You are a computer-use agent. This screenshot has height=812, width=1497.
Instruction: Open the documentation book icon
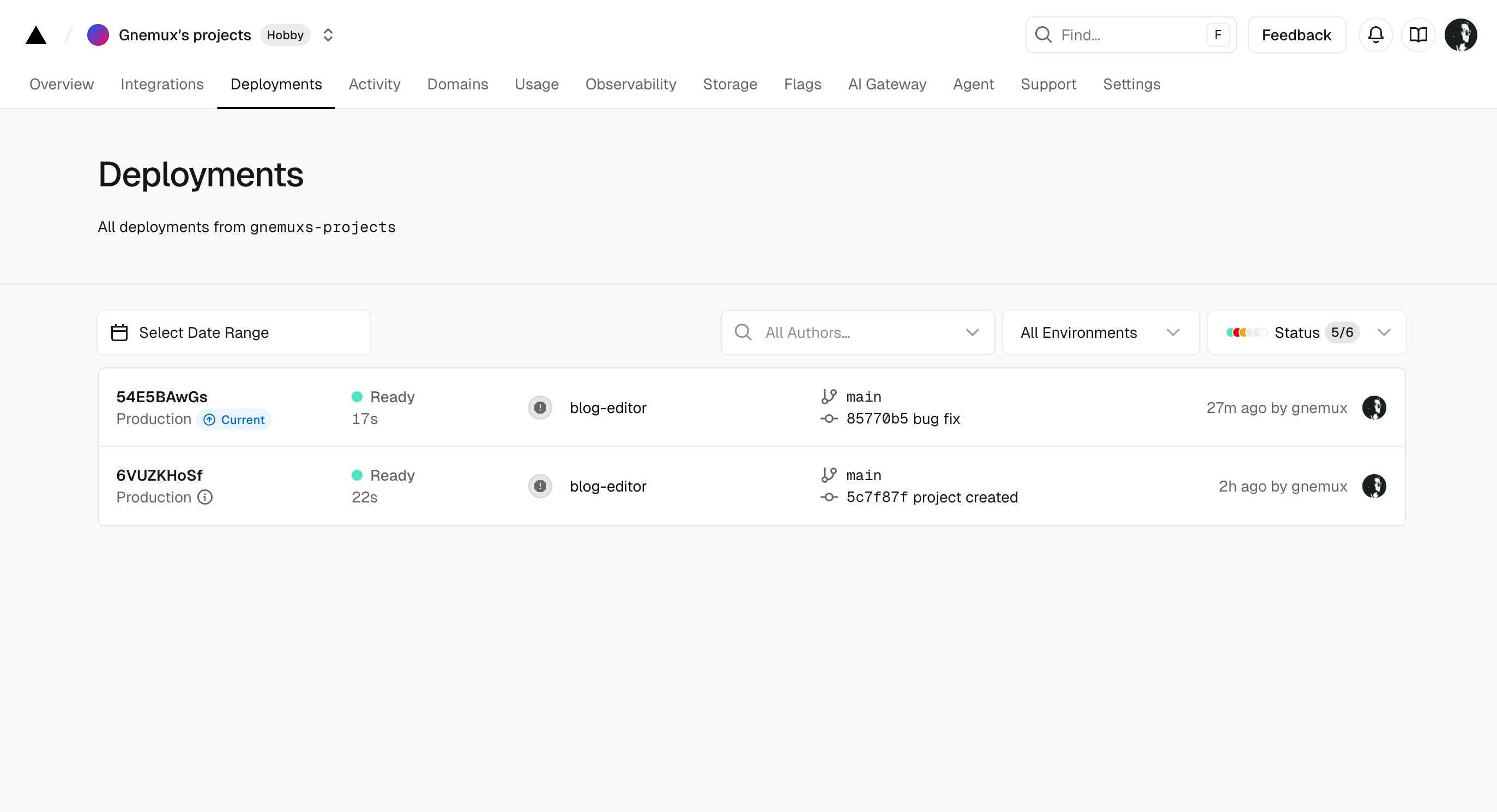[1418, 35]
